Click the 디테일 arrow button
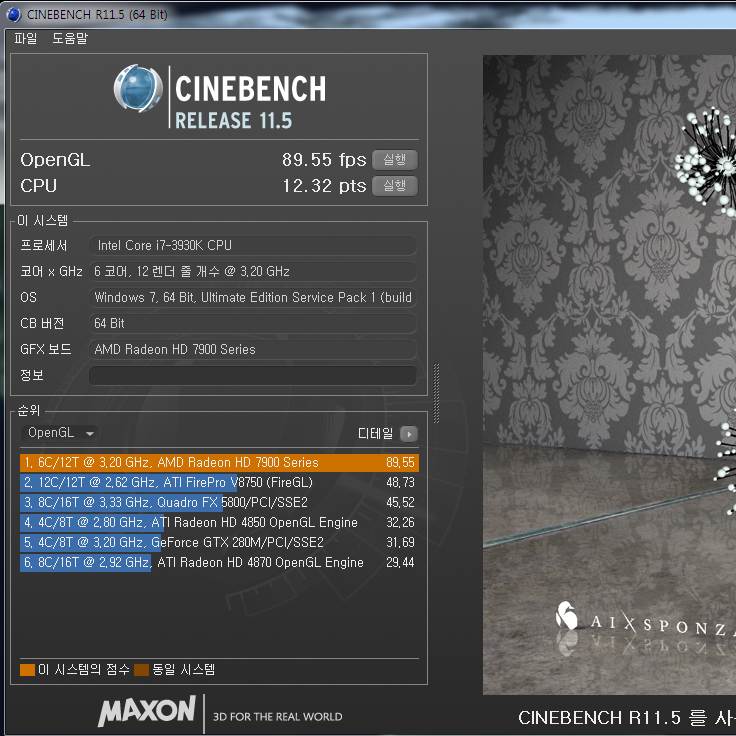This screenshot has height=736, width=736. (409, 434)
